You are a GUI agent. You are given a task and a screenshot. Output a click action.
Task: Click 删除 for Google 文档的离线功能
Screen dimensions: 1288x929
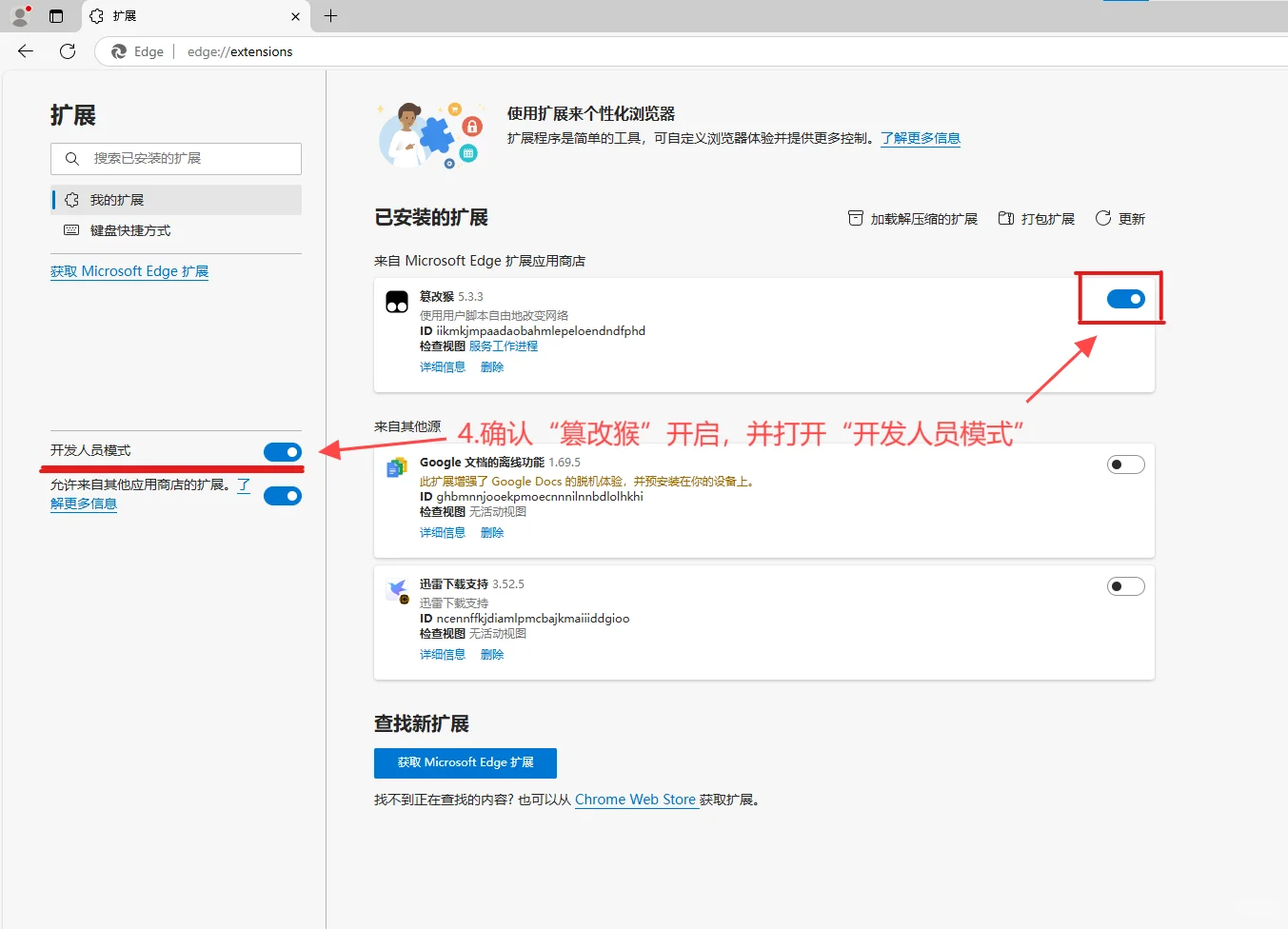click(492, 533)
